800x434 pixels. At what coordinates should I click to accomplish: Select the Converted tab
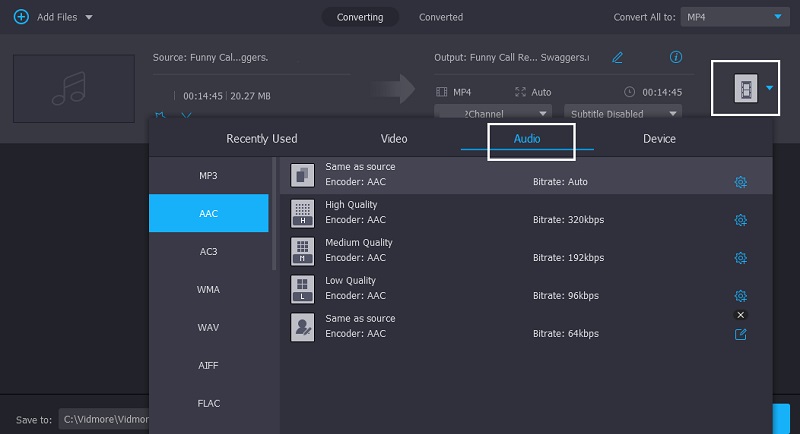click(x=441, y=17)
